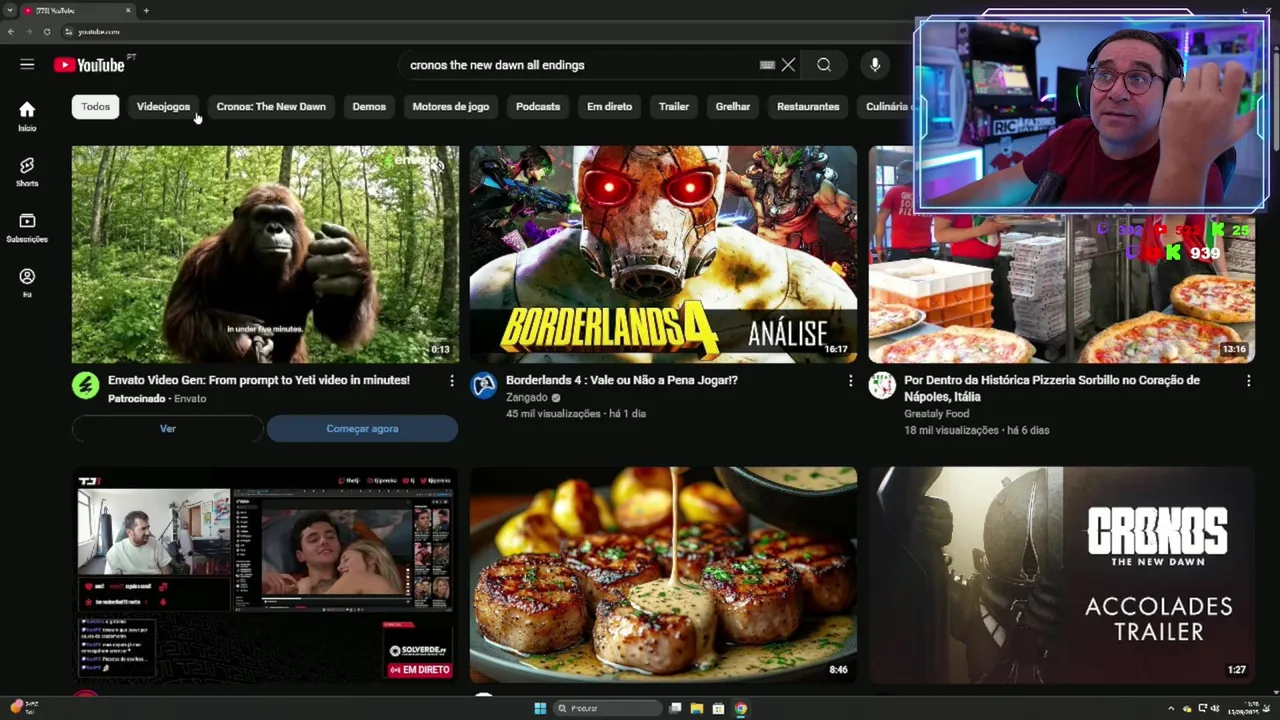Select the Em direto filter chip
The height and width of the screenshot is (720, 1280).
(609, 107)
